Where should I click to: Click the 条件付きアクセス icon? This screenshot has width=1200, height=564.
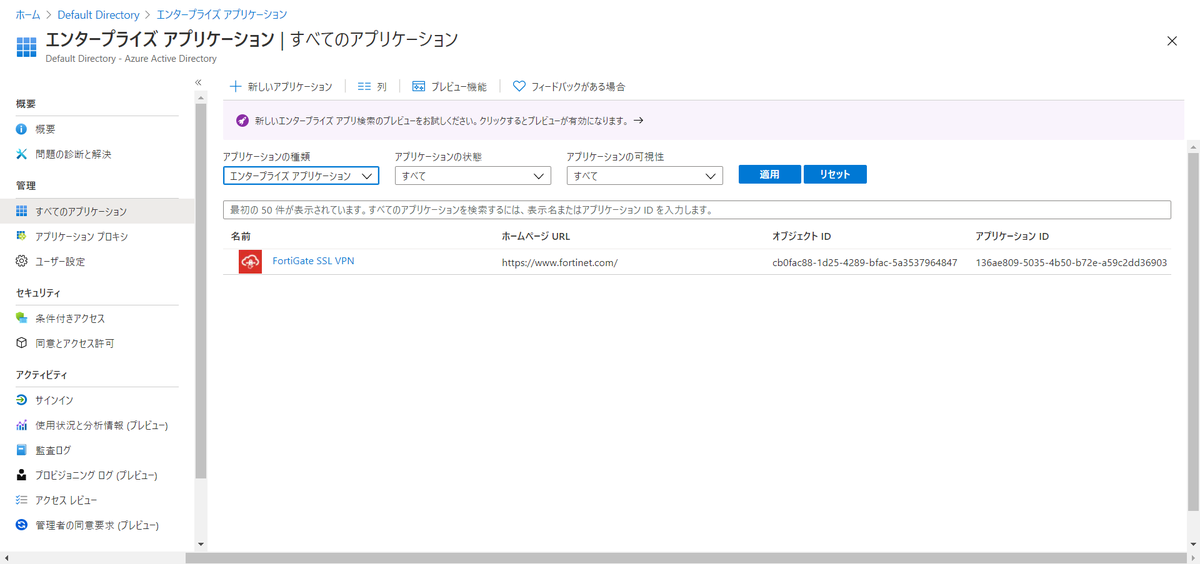click(x=22, y=318)
